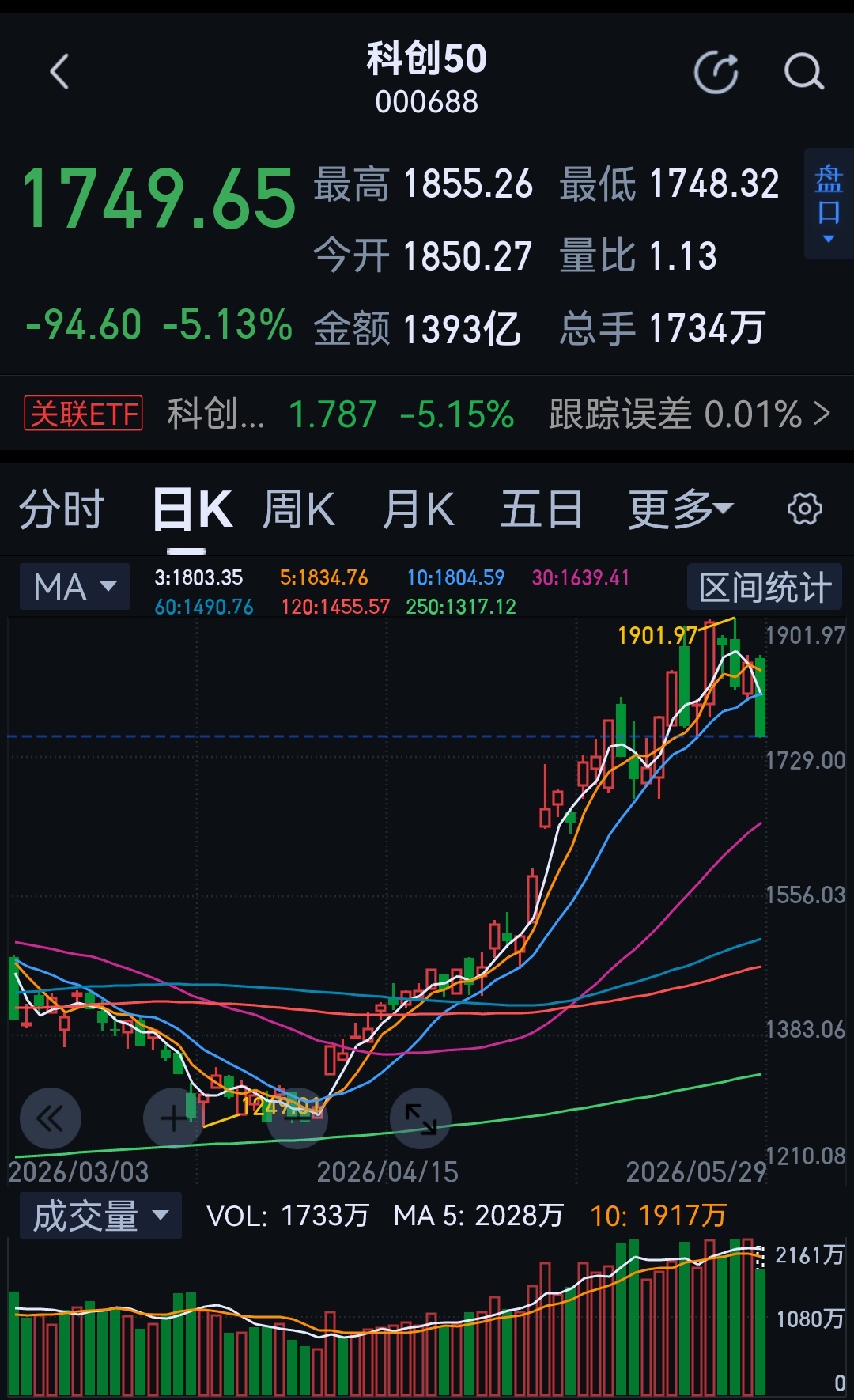Tap VOL: 1733万 label
This screenshot has width=854, height=1400.
point(288,1216)
